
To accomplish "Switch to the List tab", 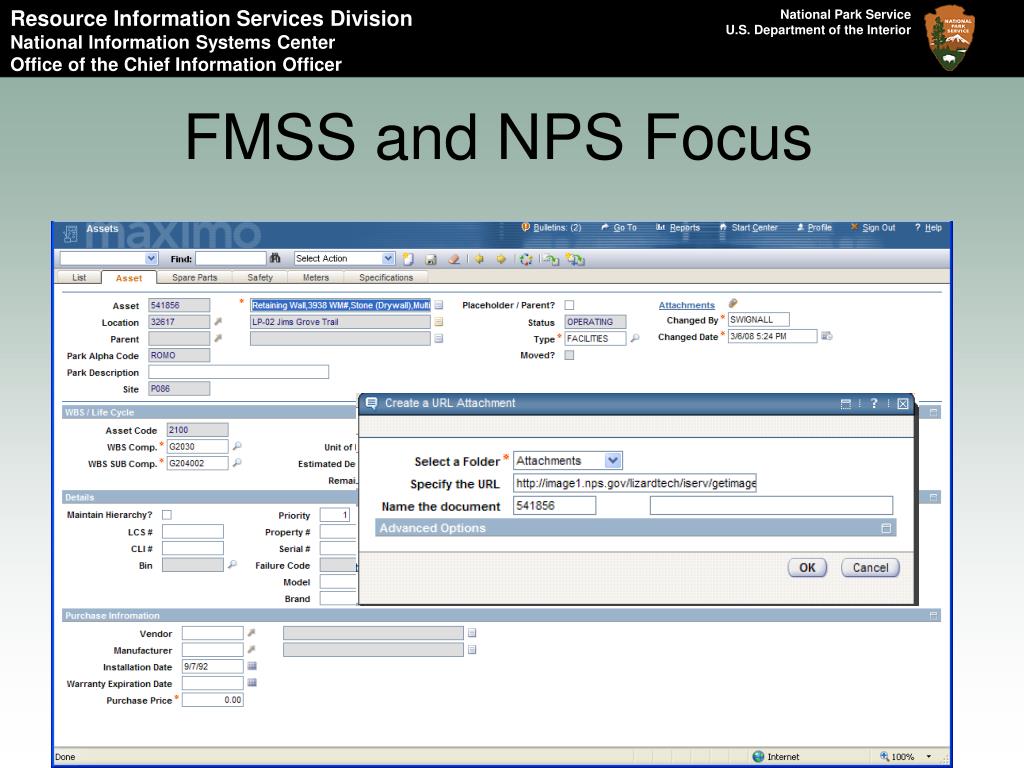I will 79,278.
